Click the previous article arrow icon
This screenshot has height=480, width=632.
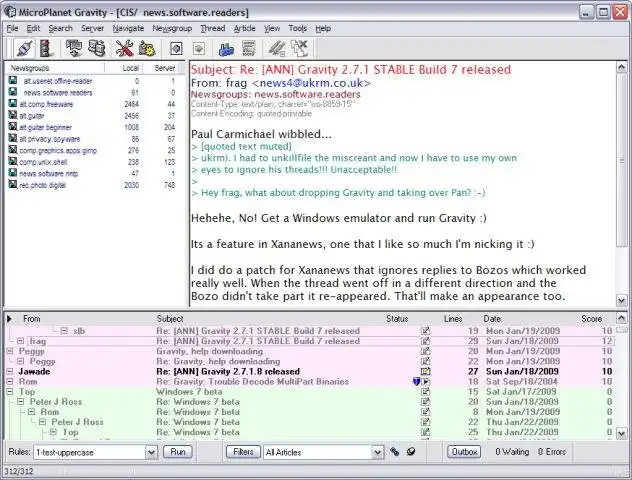[176, 49]
